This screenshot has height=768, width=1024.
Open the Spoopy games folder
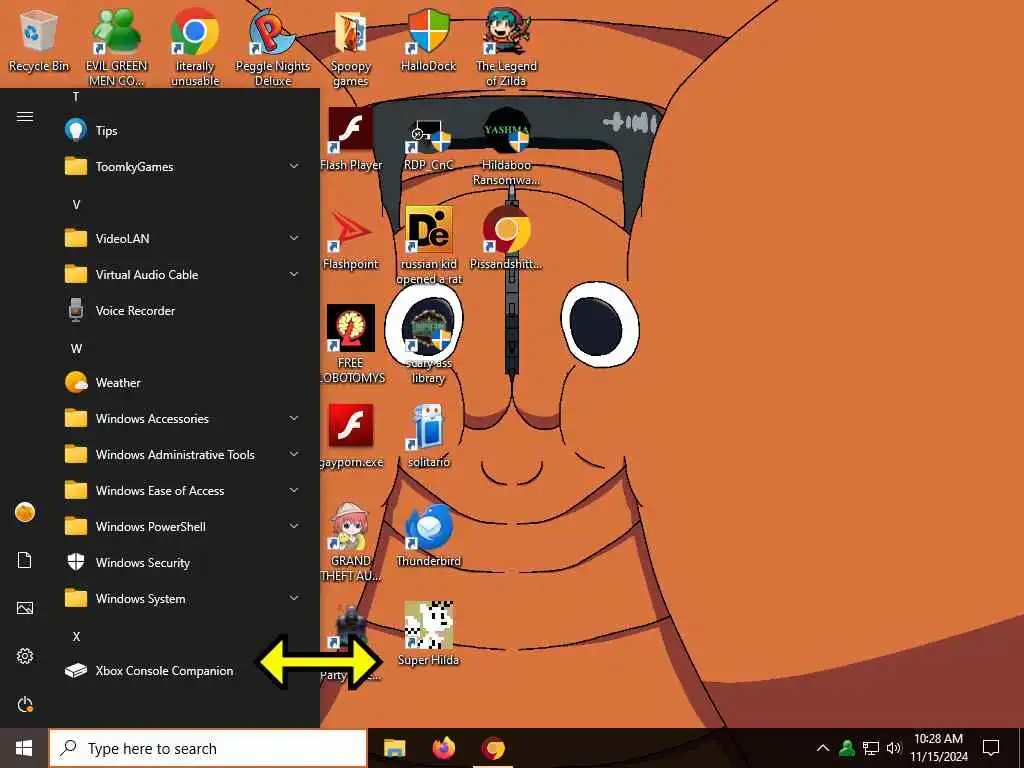pos(351,47)
